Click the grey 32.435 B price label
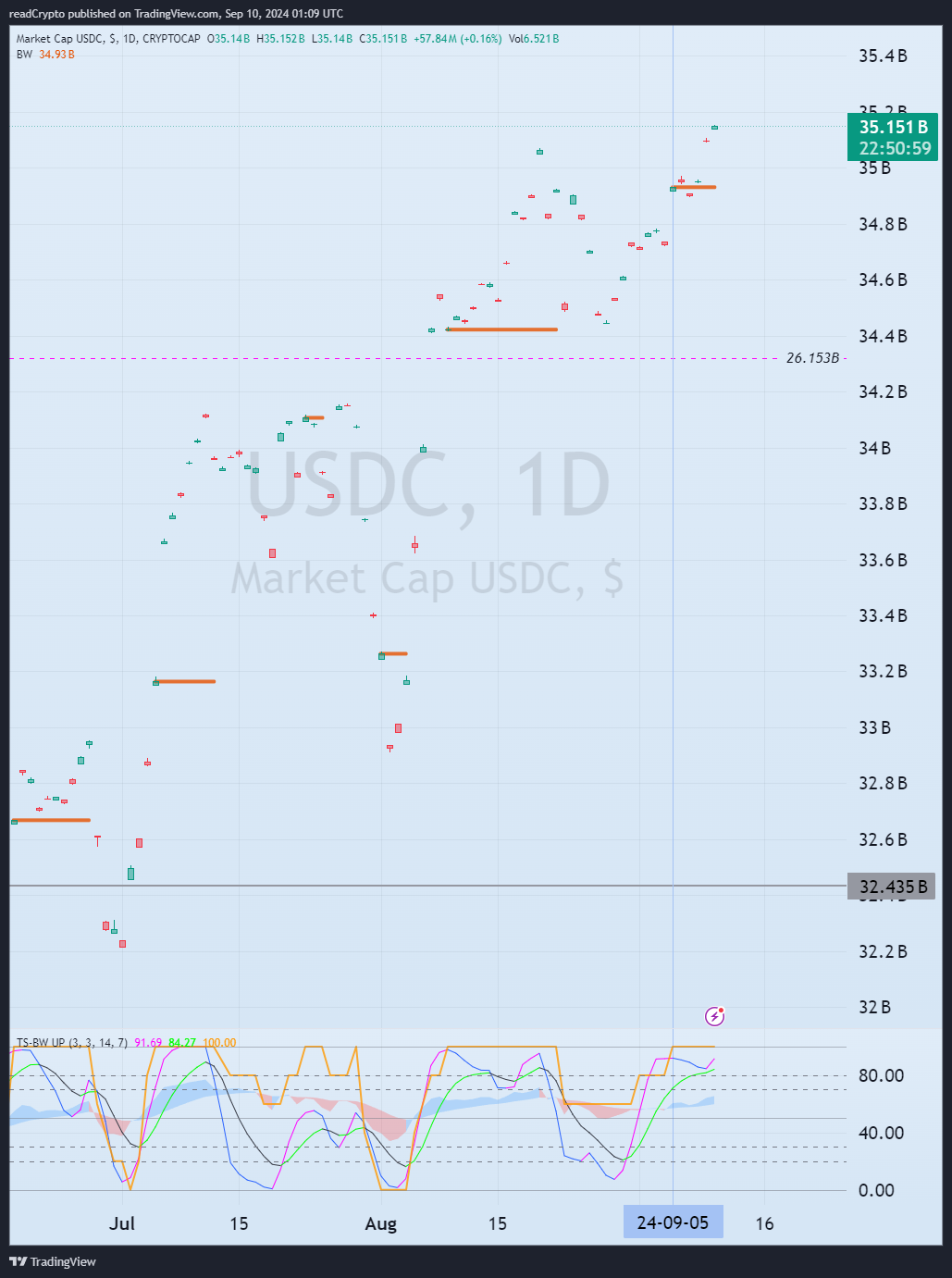This screenshot has height=1278, width=952. (892, 887)
